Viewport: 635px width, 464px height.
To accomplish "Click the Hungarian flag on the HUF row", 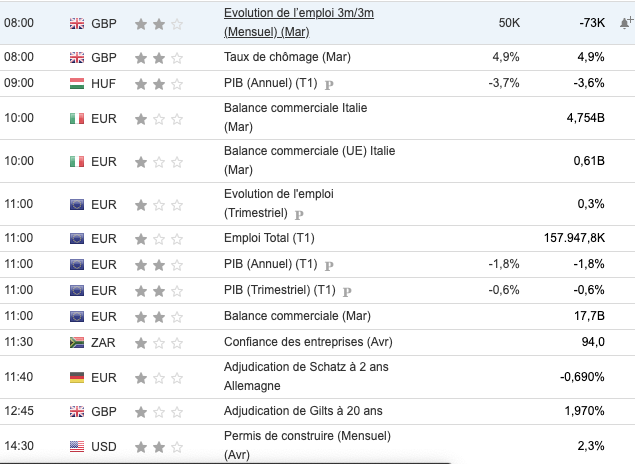I will point(77,83).
